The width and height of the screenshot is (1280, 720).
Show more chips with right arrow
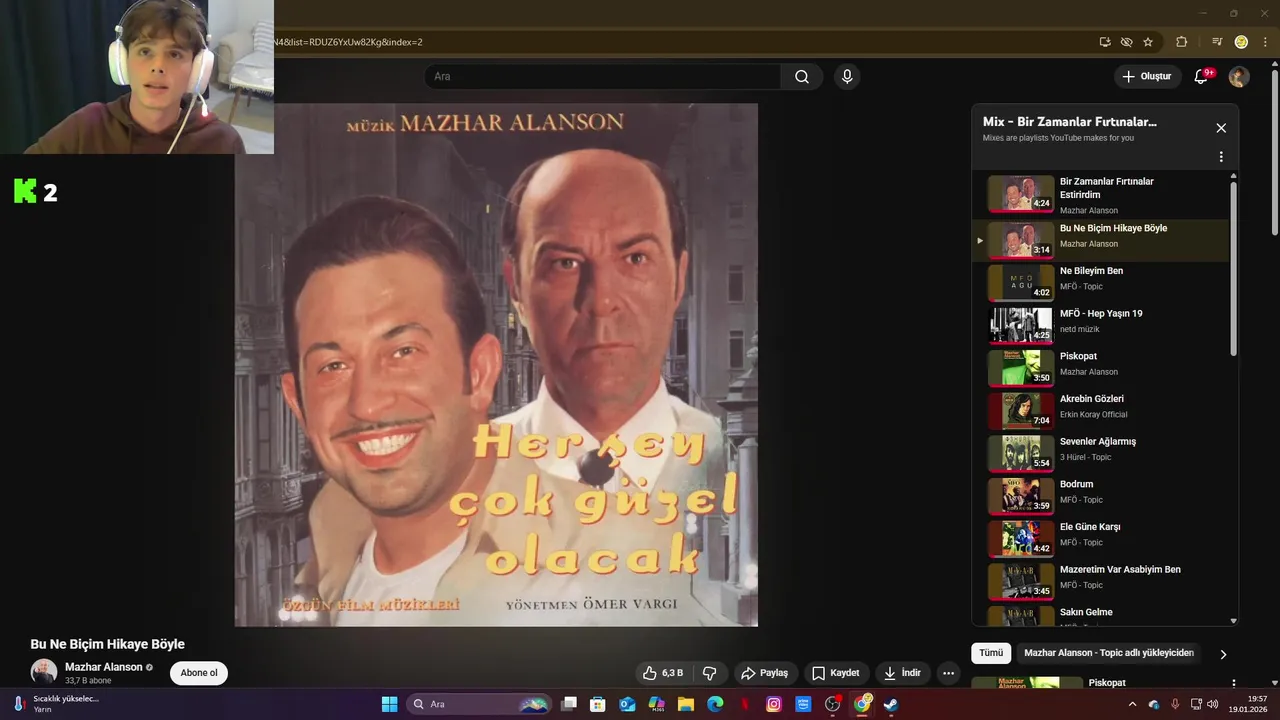tap(1223, 654)
